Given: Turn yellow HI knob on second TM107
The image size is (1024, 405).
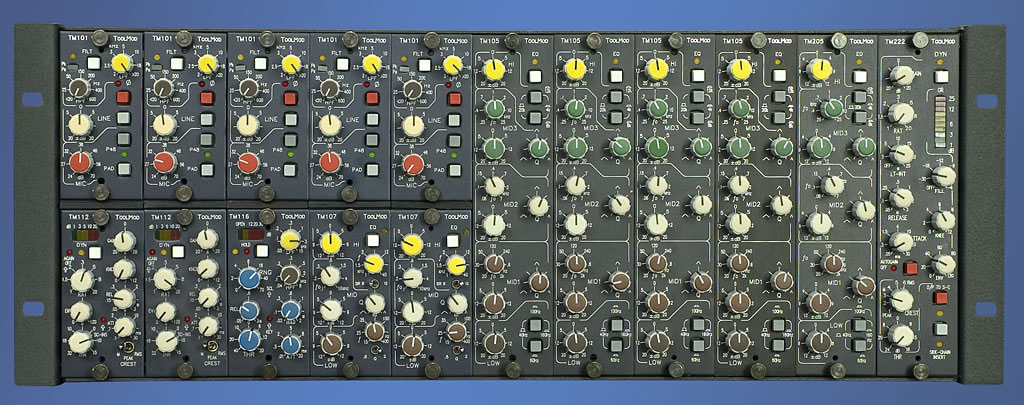Looking at the screenshot, I should [413, 244].
